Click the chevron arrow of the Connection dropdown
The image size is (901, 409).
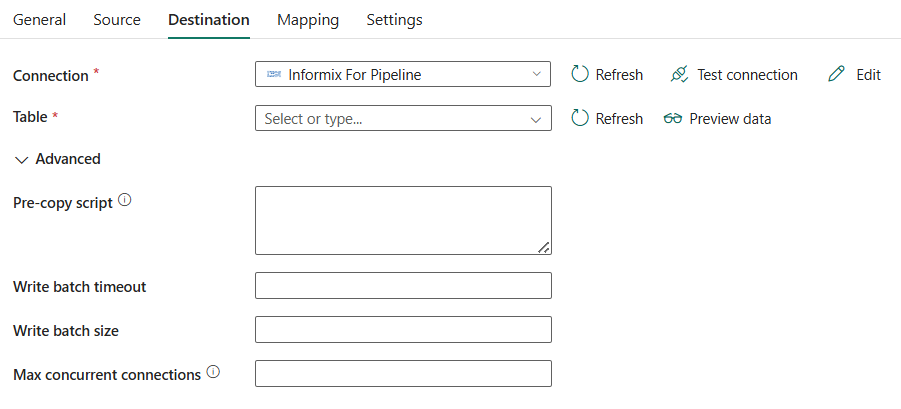[x=537, y=74]
